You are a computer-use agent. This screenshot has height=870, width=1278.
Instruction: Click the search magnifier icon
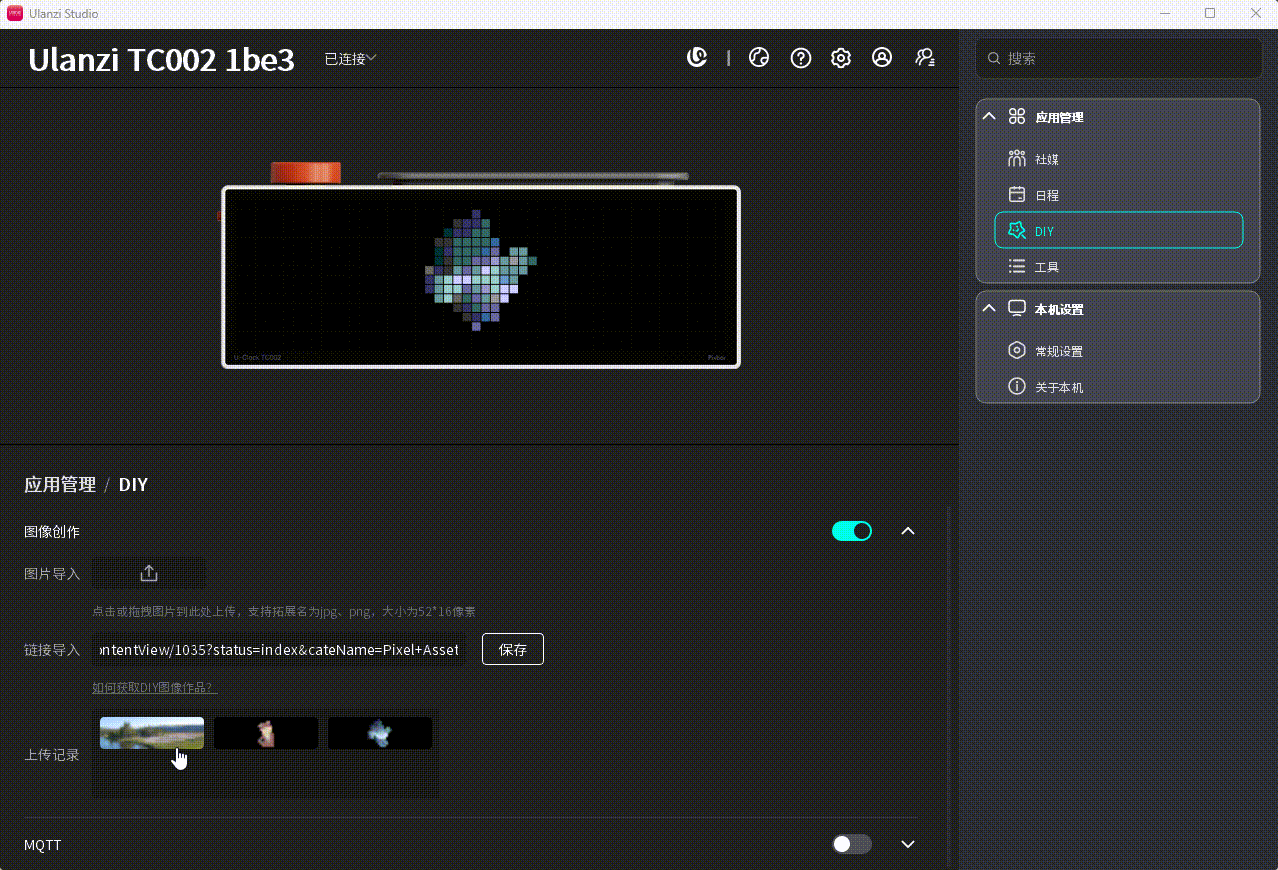coord(994,59)
